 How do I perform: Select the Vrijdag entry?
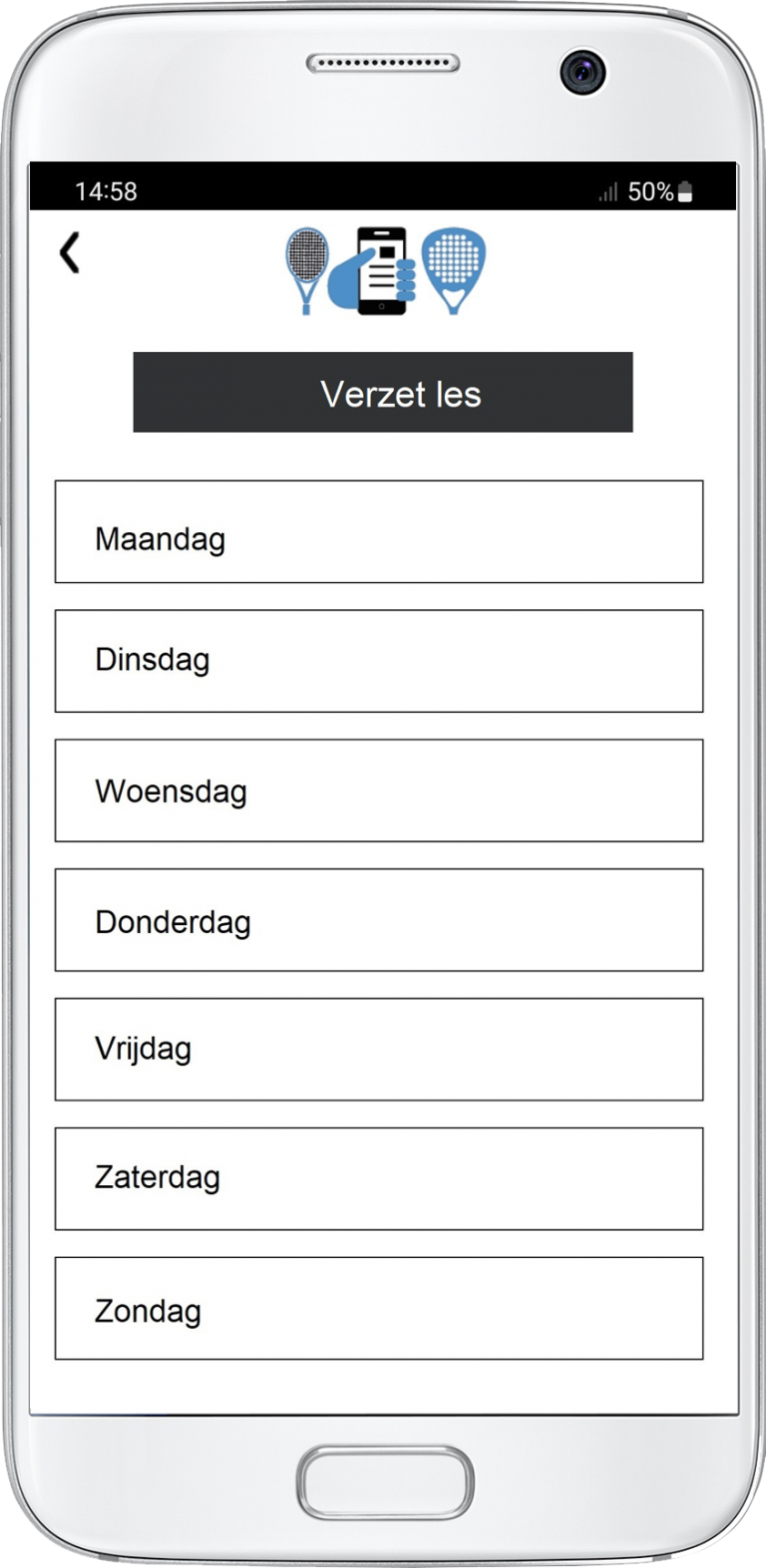pyautogui.click(x=379, y=1050)
